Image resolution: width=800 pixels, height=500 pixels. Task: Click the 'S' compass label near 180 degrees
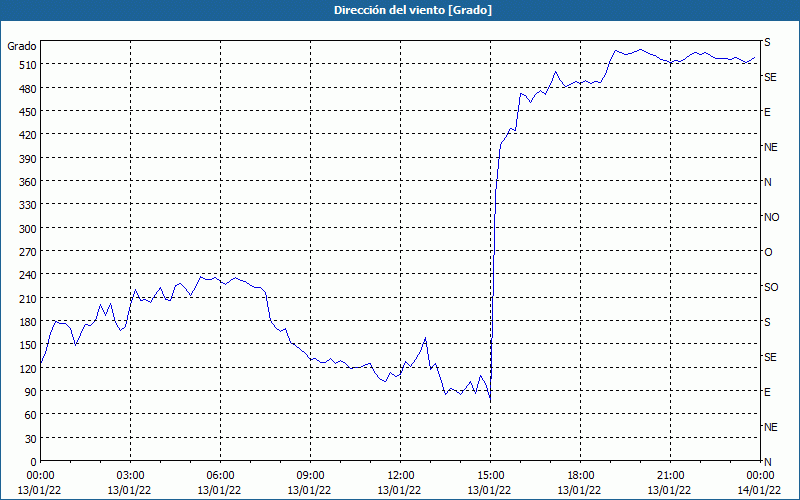point(767,322)
